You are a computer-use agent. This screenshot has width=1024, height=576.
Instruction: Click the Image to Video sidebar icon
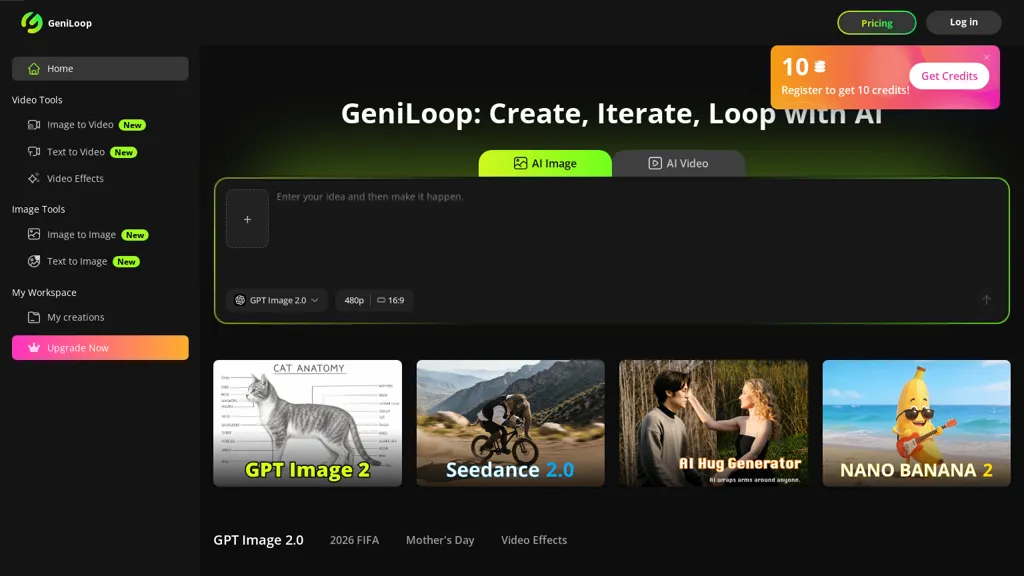click(34, 125)
